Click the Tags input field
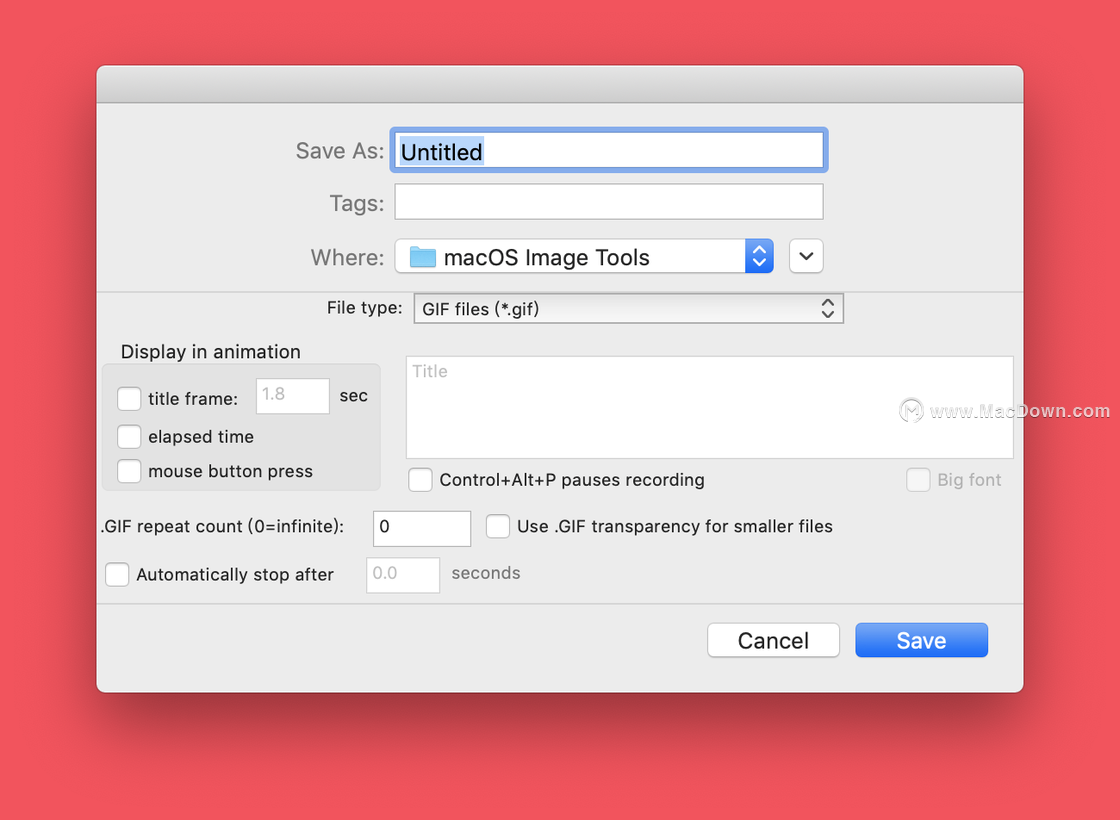This screenshot has width=1120, height=820. (609, 201)
